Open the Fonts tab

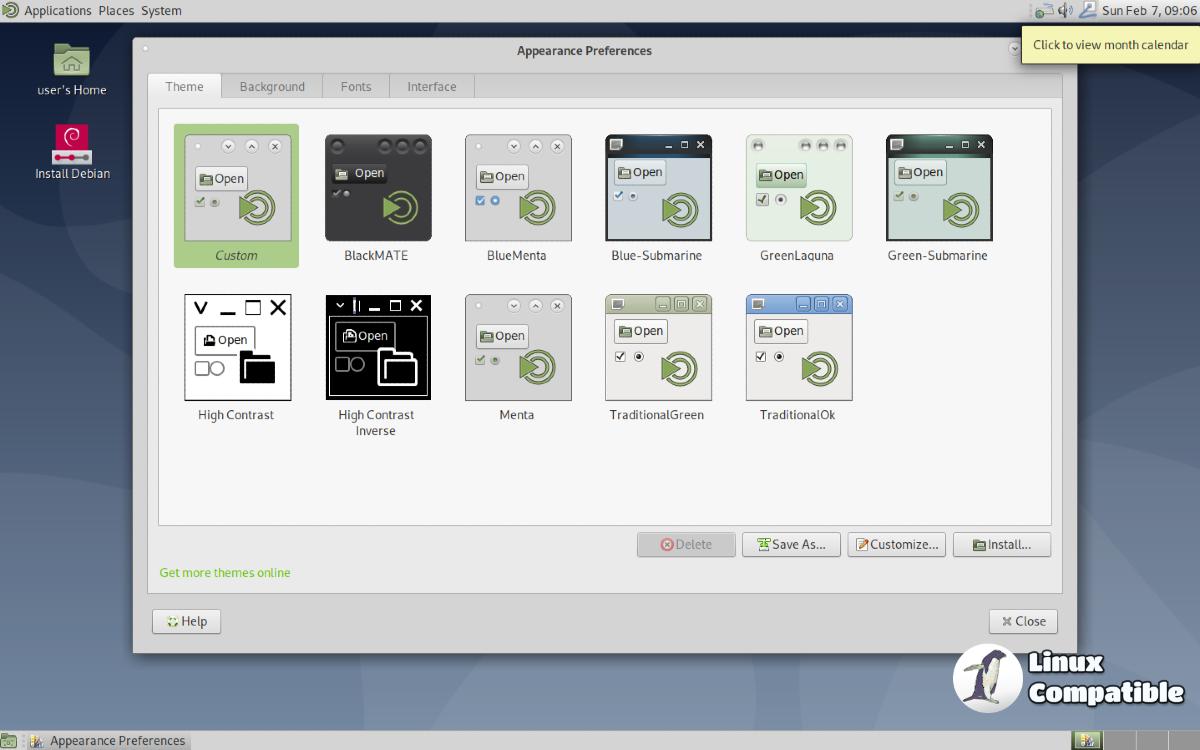click(356, 87)
